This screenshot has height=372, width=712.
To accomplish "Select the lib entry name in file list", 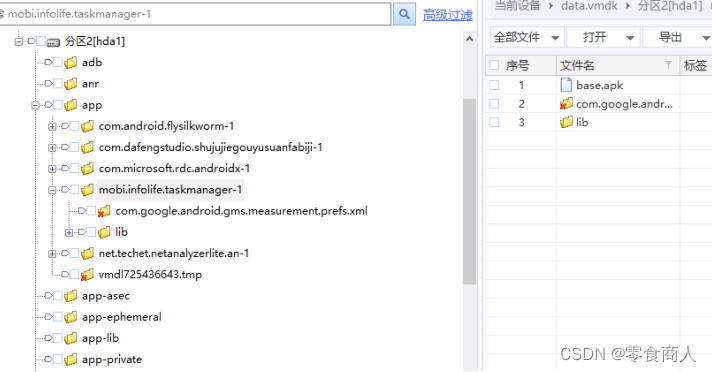I will click(x=582, y=122).
